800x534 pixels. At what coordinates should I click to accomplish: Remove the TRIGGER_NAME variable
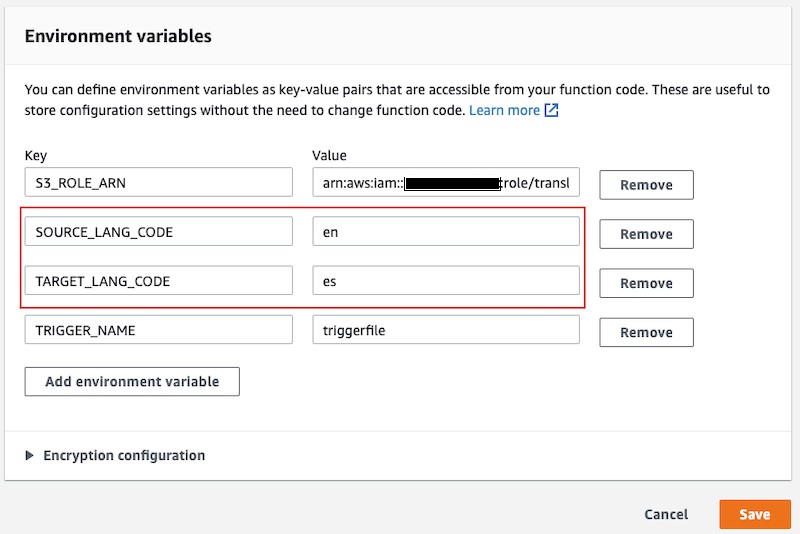(x=646, y=332)
